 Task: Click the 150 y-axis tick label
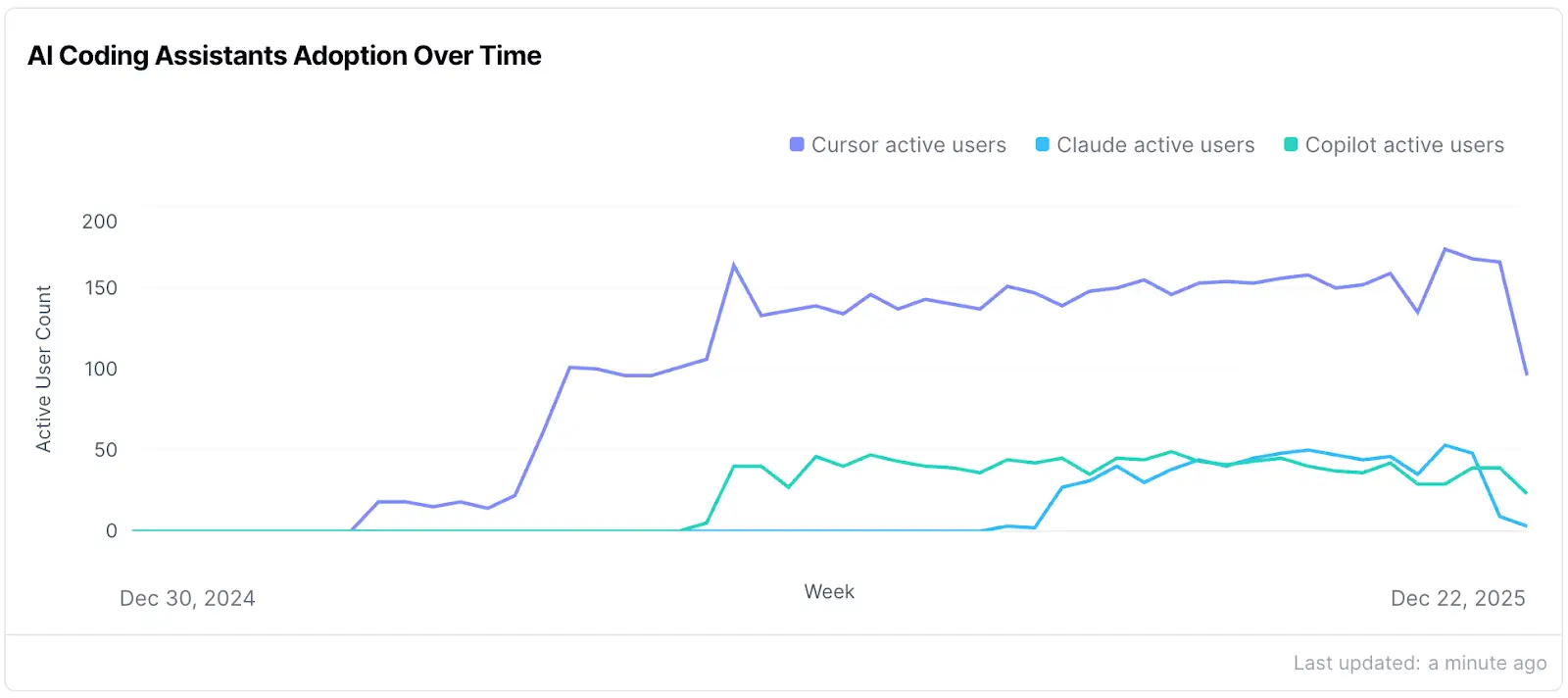click(100, 288)
